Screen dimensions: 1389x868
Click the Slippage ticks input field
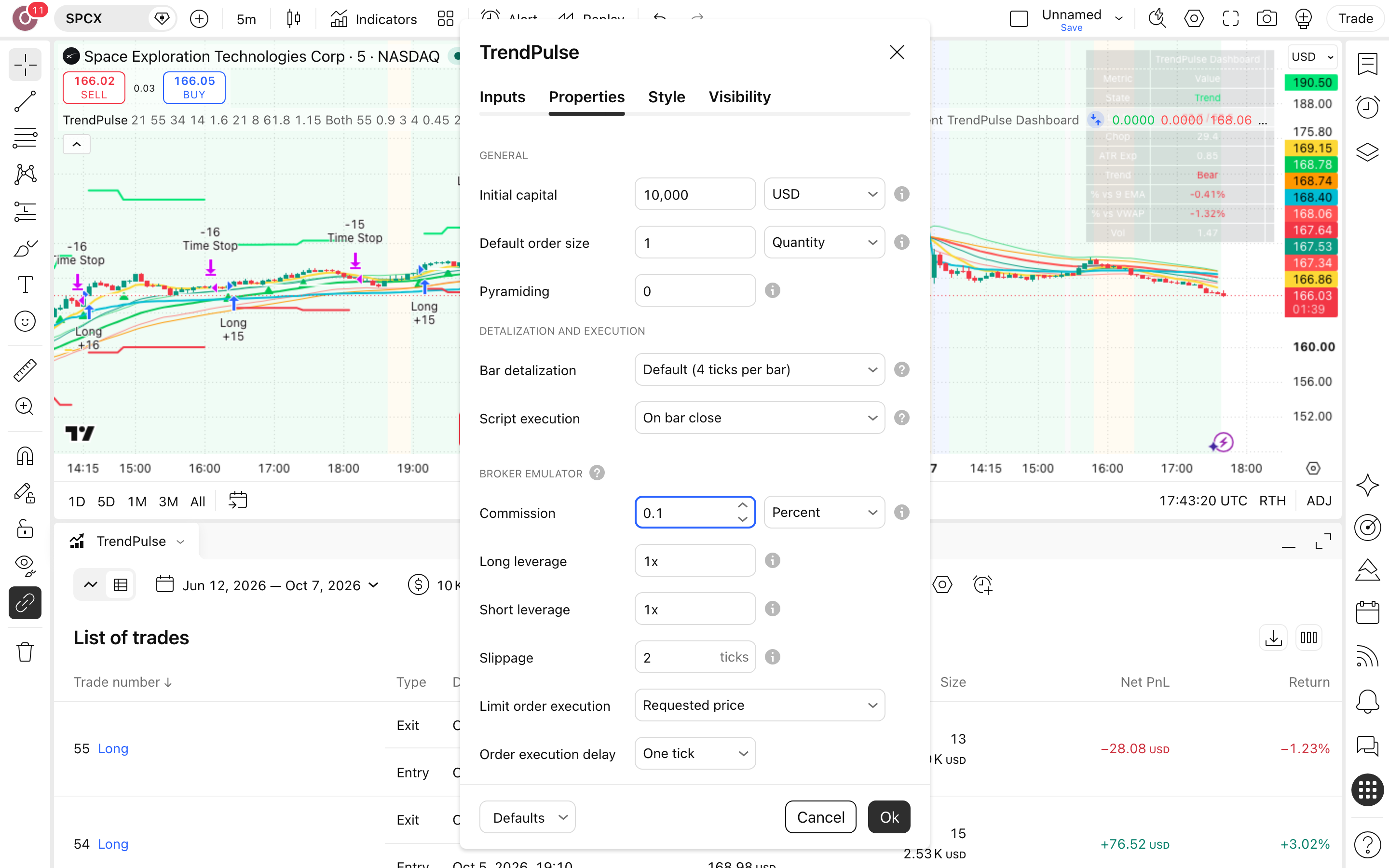pos(695,657)
